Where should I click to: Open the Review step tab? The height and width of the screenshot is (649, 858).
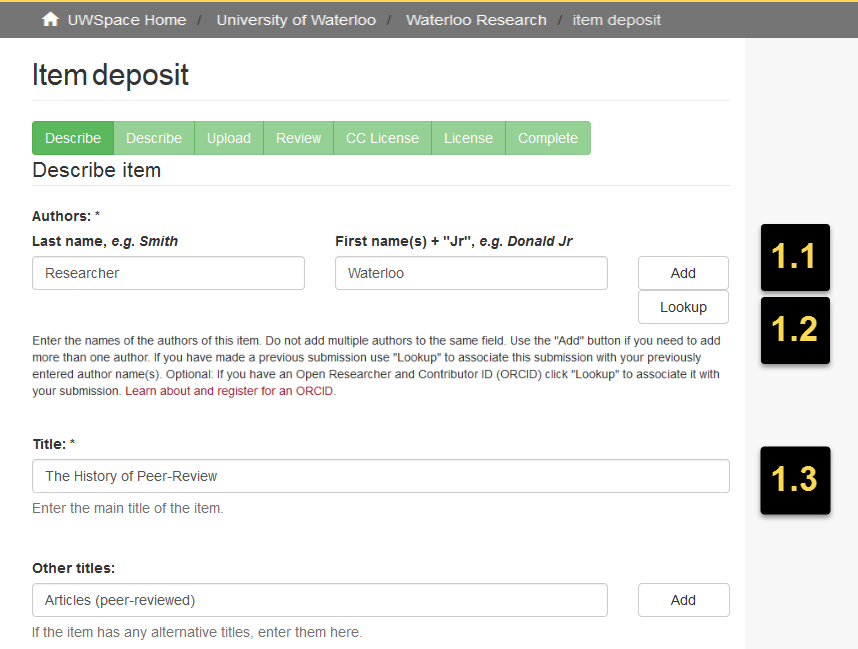(297, 138)
